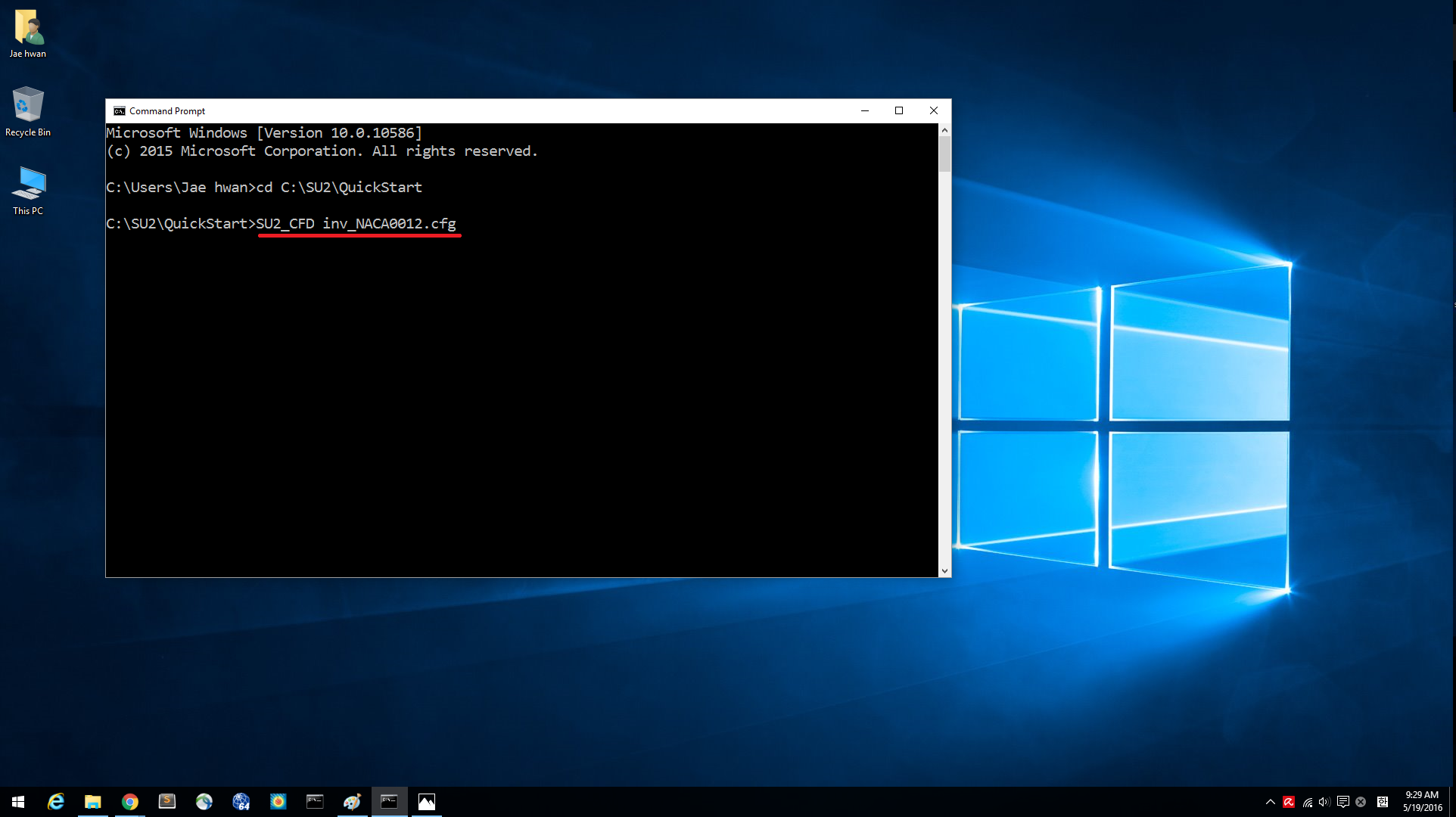Screen dimensions: 1456x817
Task: Open the Avira antivirus tray icon
Action: 1289,802
